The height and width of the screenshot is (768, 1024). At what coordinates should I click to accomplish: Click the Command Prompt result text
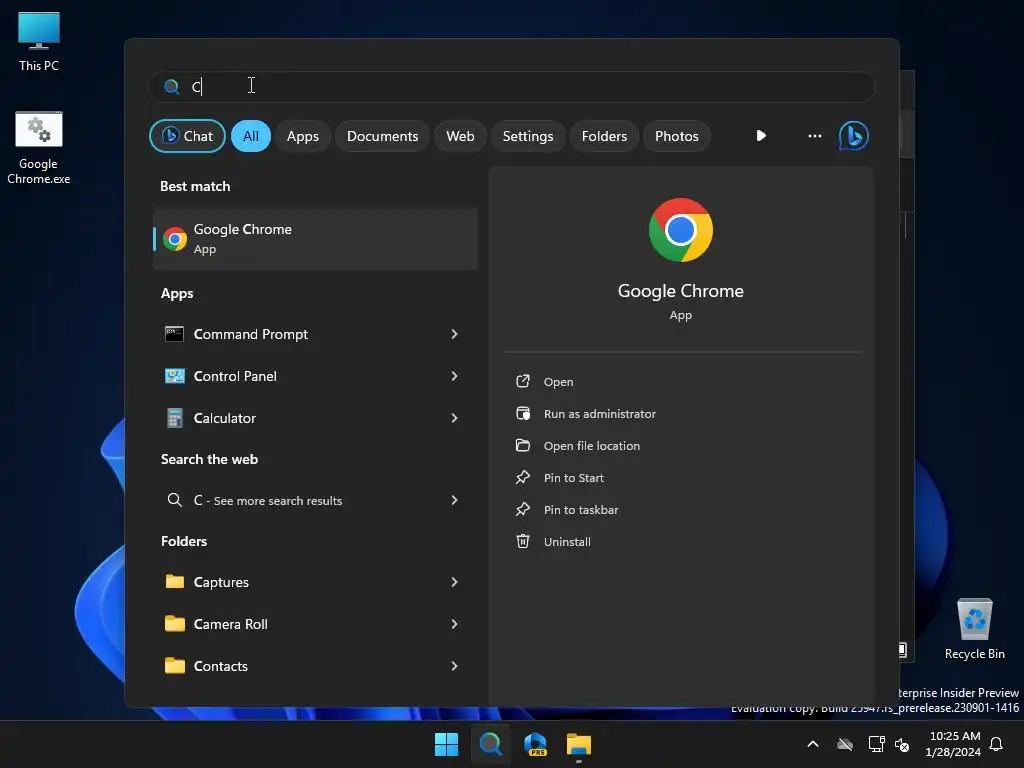251,334
